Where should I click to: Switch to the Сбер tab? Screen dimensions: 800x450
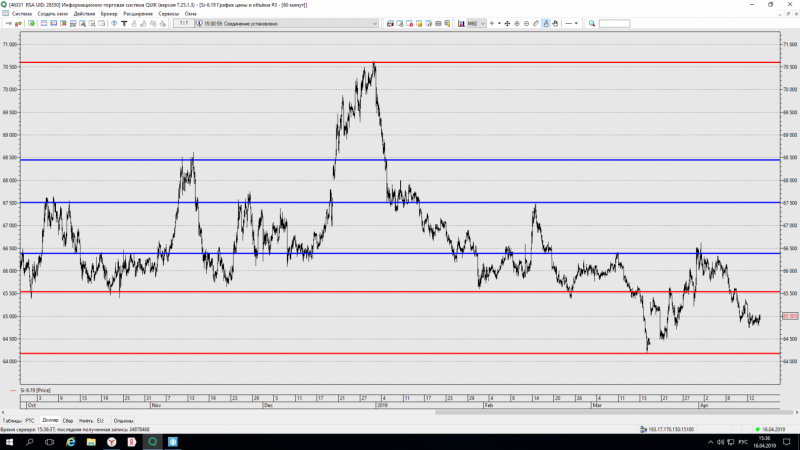pos(68,421)
